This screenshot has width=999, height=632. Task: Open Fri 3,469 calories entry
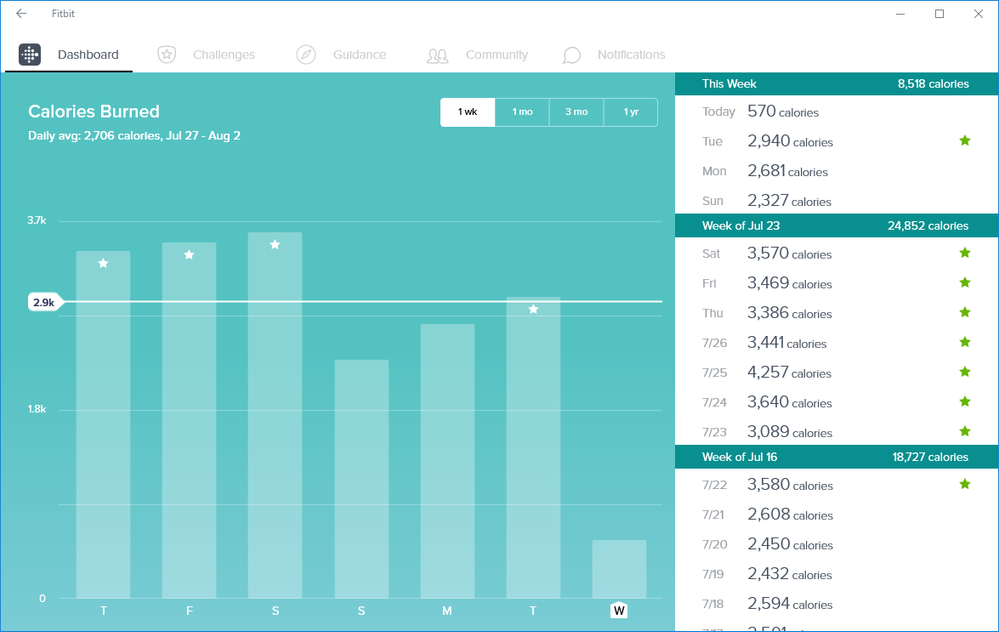coord(837,284)
